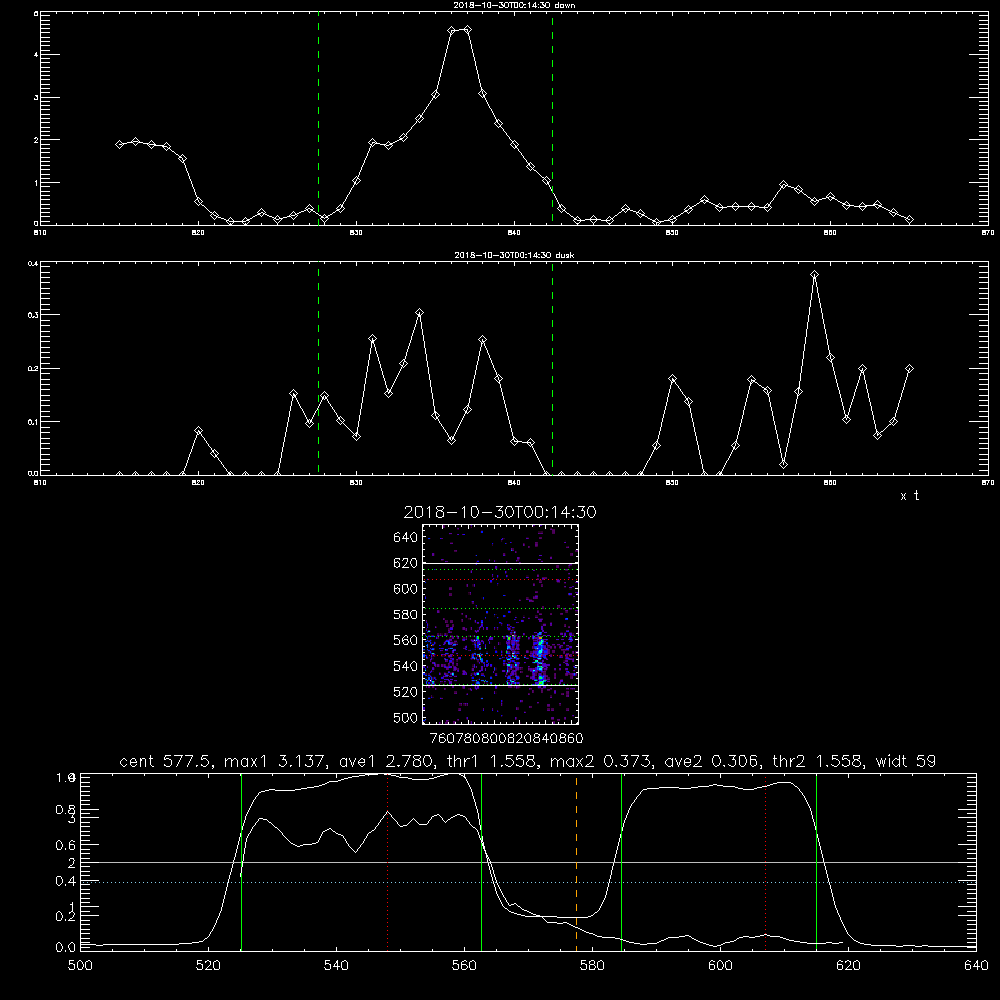The width and height of the screenshot is (1000, 1000).
Task: Click the green dashed line near 842 in dawn plot
Action: coord(552,118)
